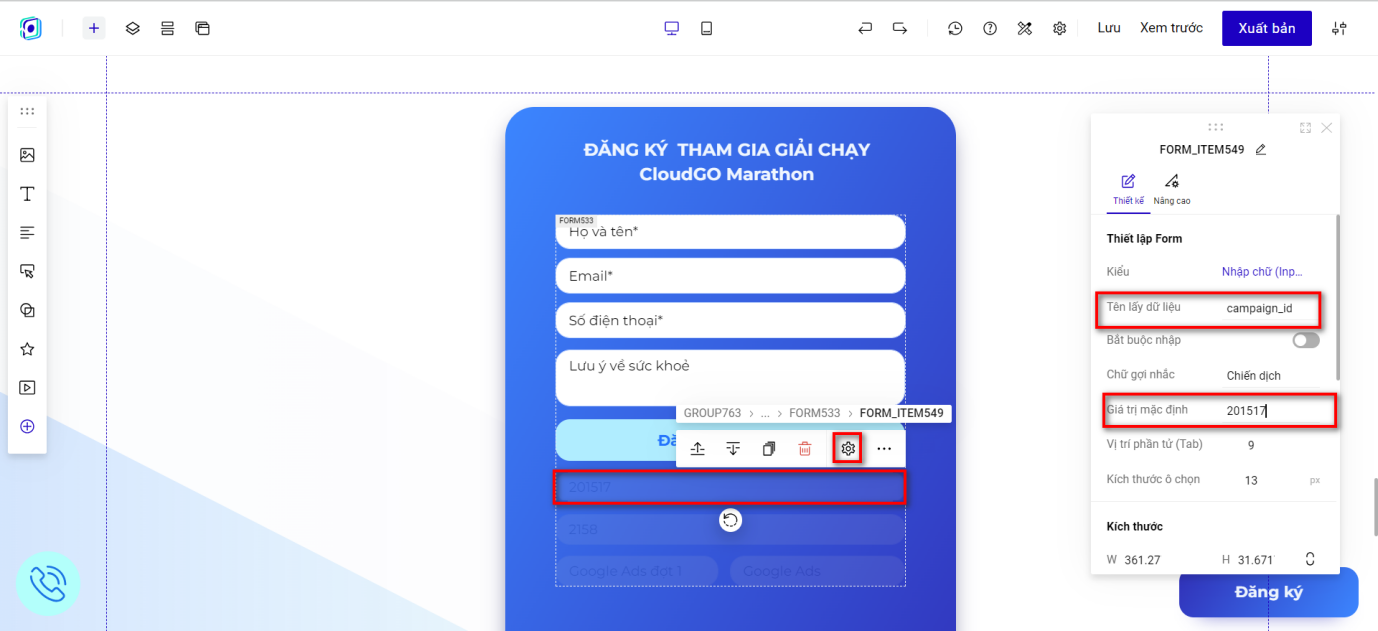Click Xem trước to preview the page
The height and width of the screenshot is (631, 1378).
tap(1170, 28)
